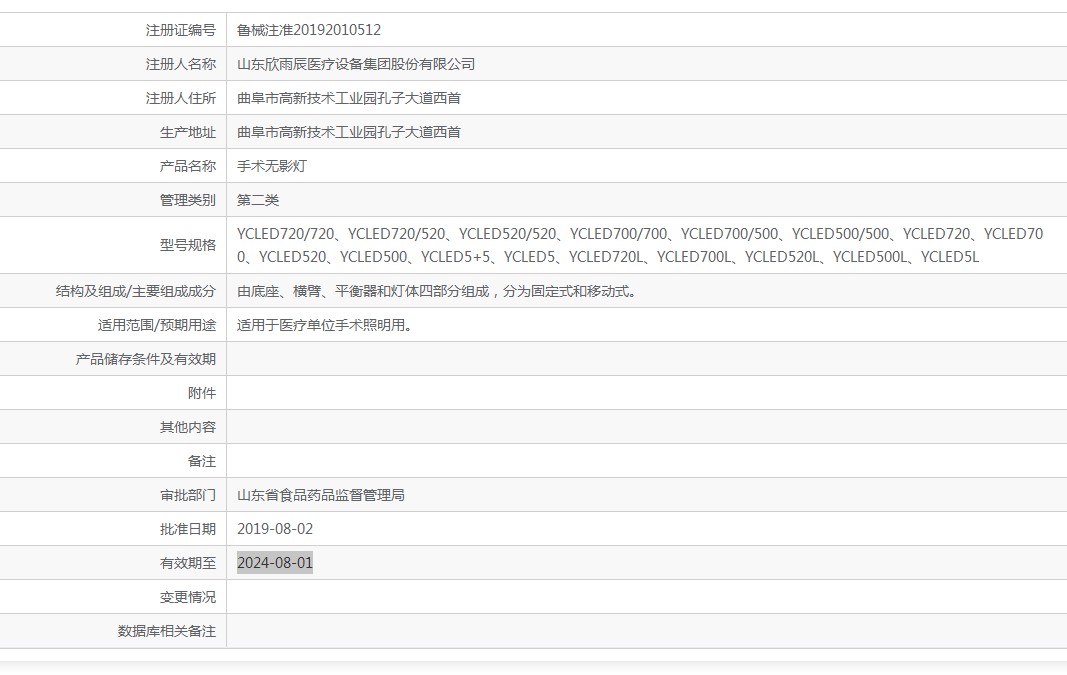This screenshot has width=1067, height=675.
Task: Select the 其他内容 label
Action: [x=188, y=427]
